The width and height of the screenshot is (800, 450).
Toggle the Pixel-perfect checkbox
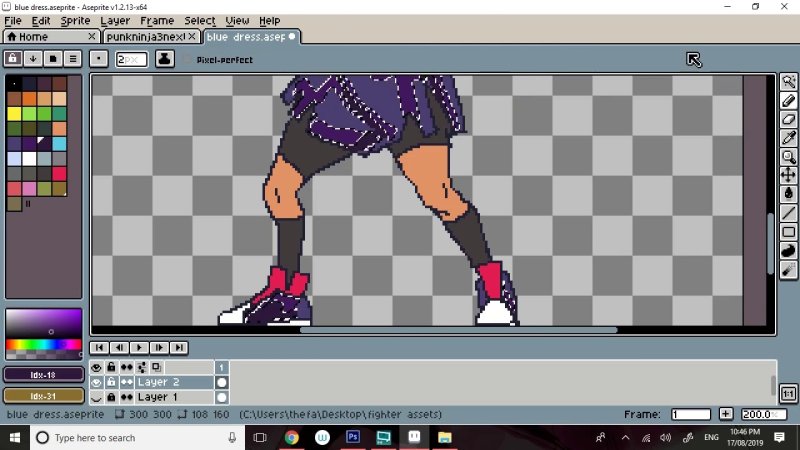coord(187,60)
